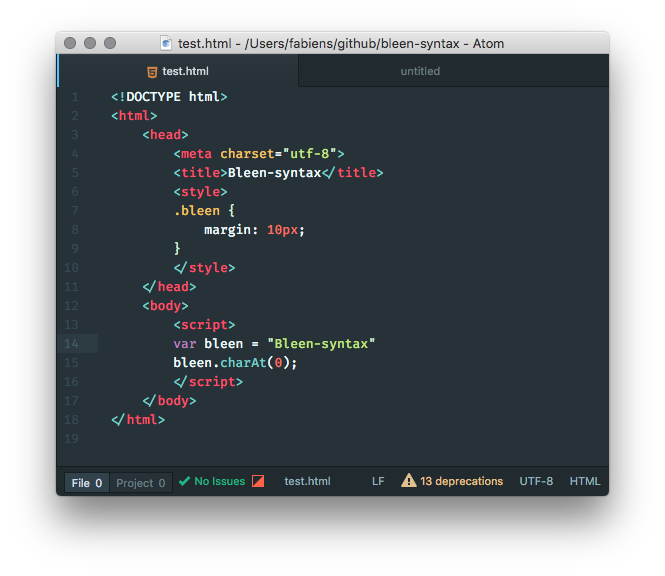Open the 13 deprecations report
Image resolution: width=665 pixels, height=576 pixels.
pyautogui.click(x=461, y=481)
